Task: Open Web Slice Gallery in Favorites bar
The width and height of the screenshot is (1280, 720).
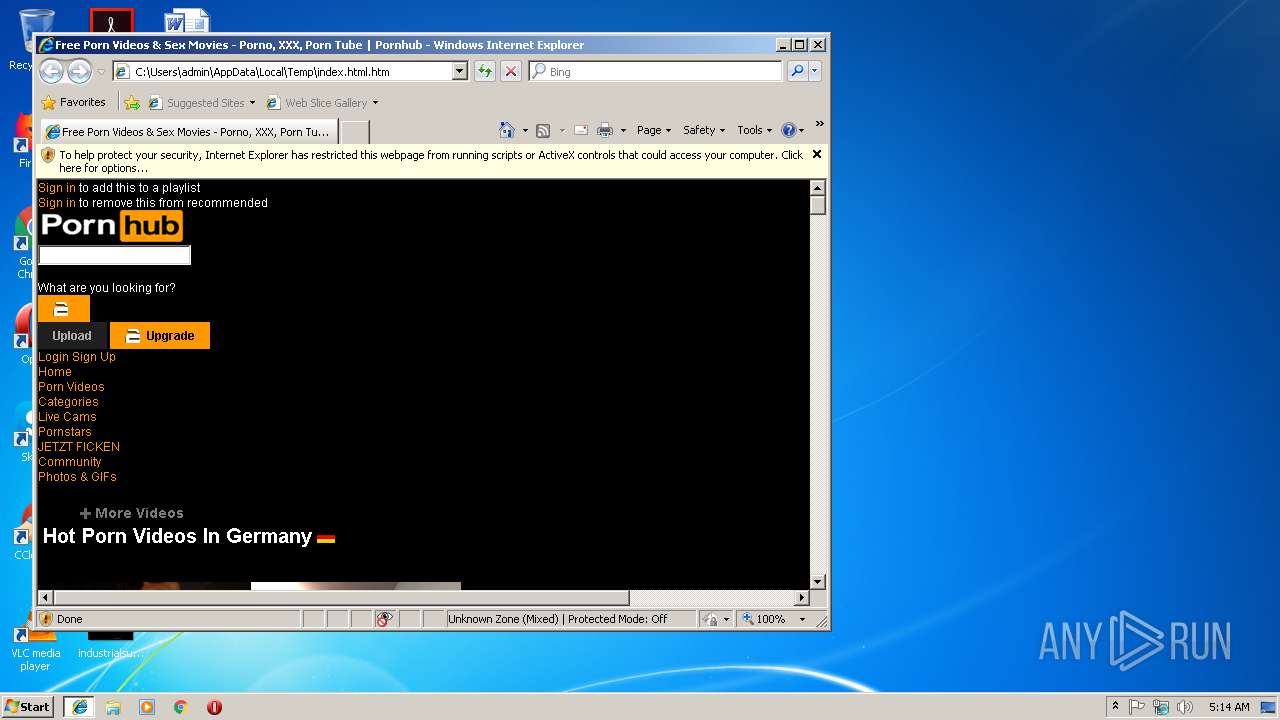Action: [322, 102]
